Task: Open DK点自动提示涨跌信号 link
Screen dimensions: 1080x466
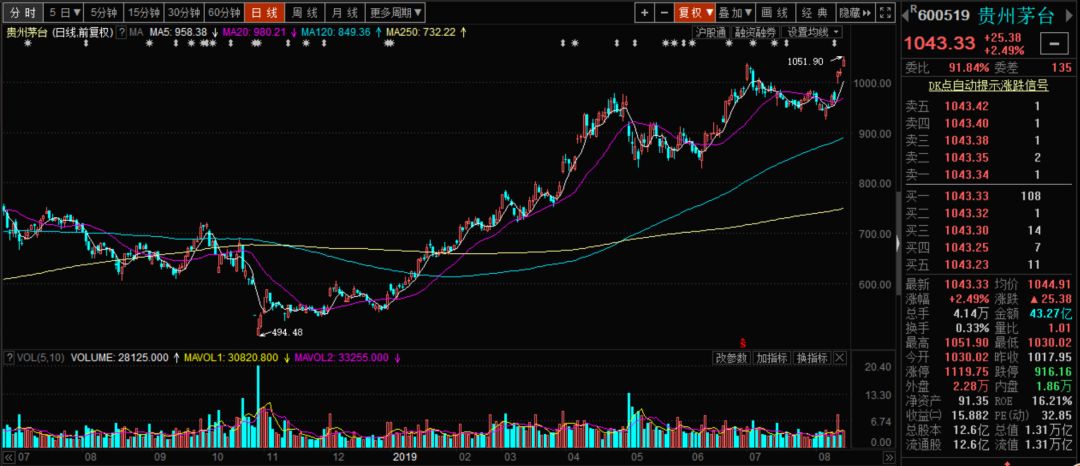Action: (988, 86)
